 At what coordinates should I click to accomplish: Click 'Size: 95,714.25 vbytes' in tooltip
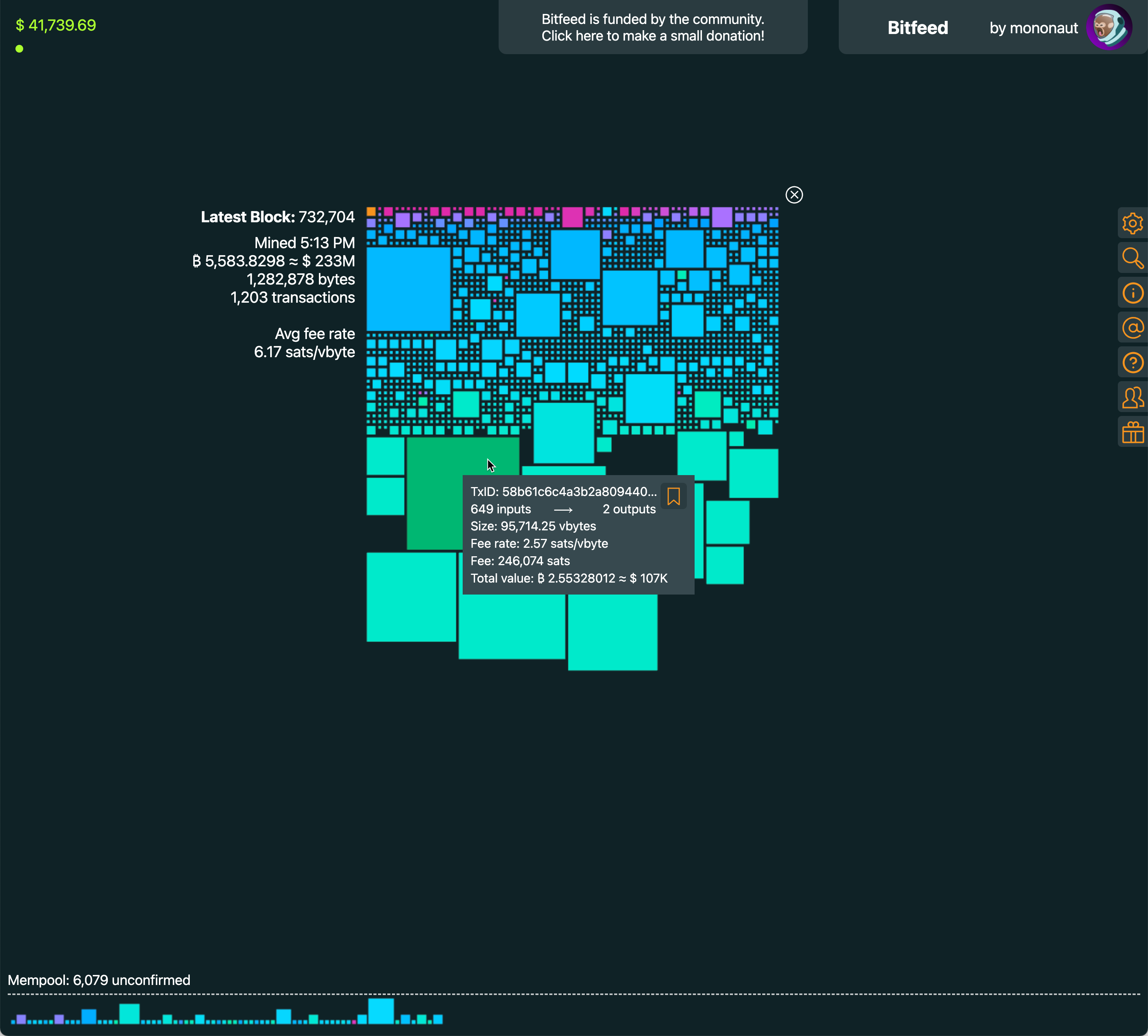(533, 527)
